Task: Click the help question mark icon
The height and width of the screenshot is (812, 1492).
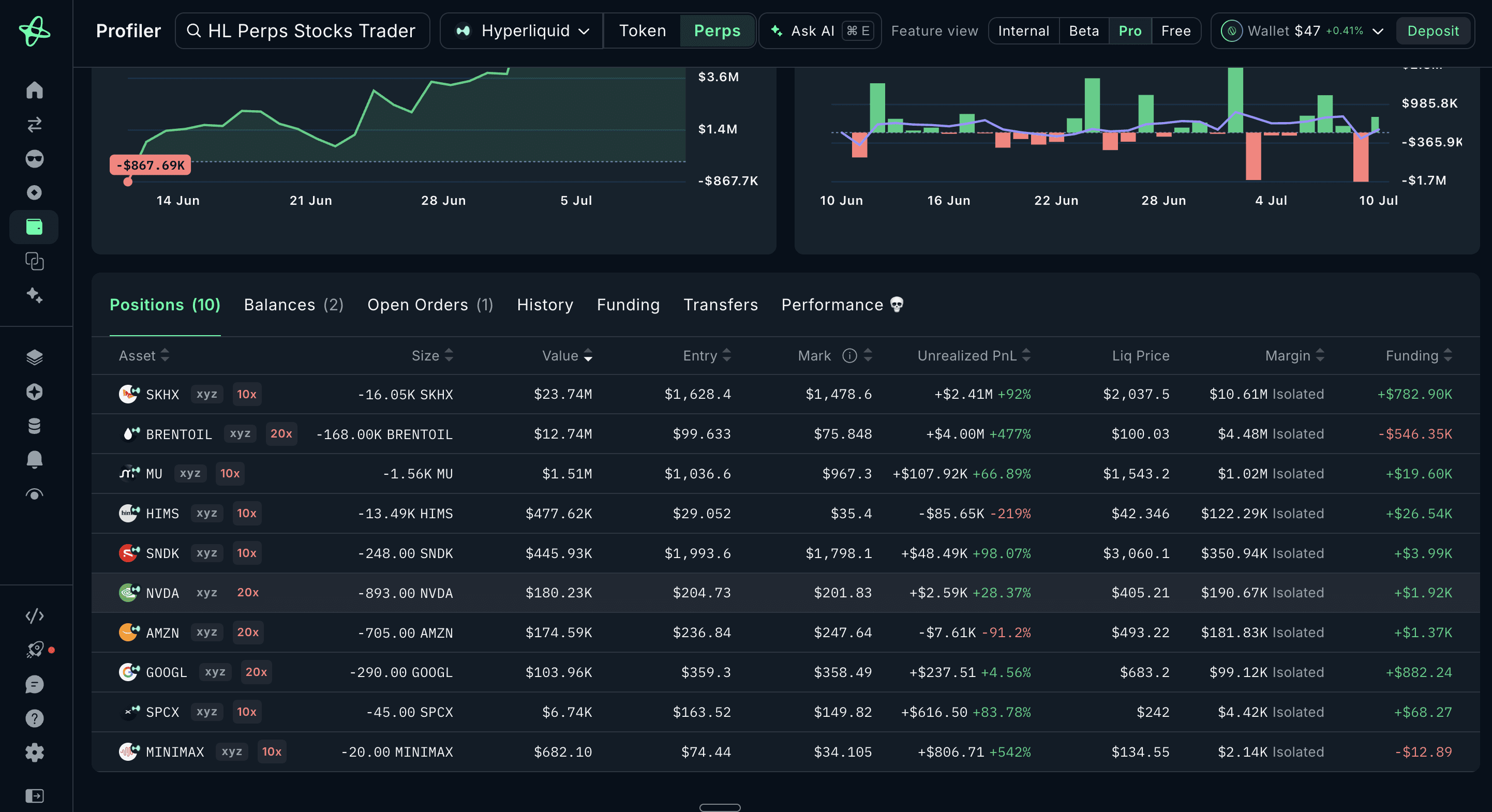Action: tap(34, 718)
